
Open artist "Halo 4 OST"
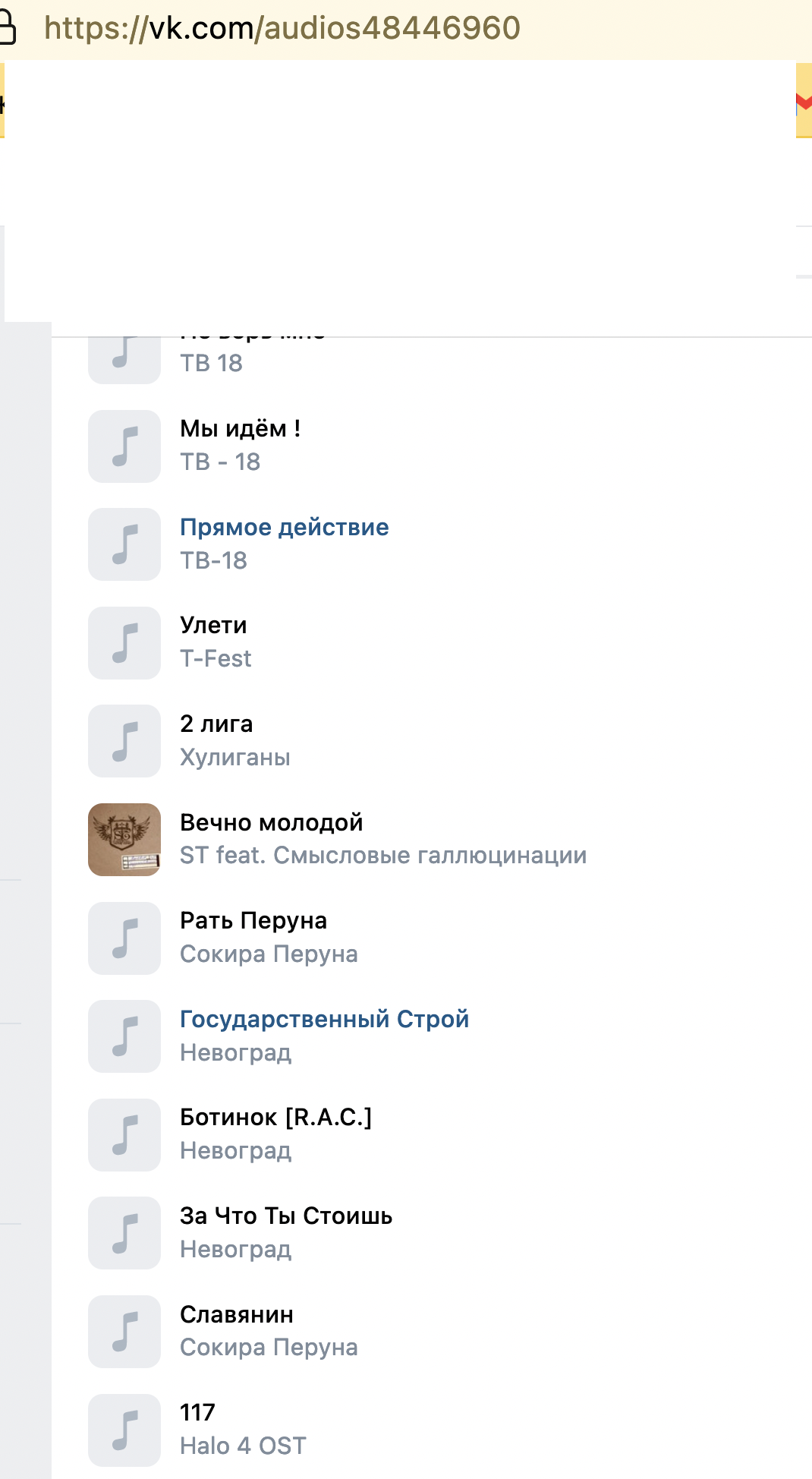(243, 1446)
